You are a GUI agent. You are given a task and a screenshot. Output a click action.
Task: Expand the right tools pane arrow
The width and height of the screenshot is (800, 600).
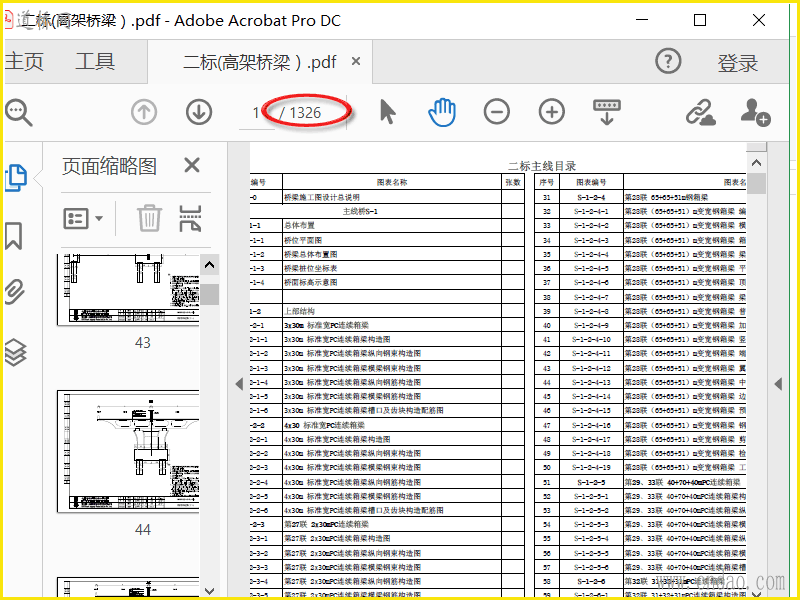(778, 384)
